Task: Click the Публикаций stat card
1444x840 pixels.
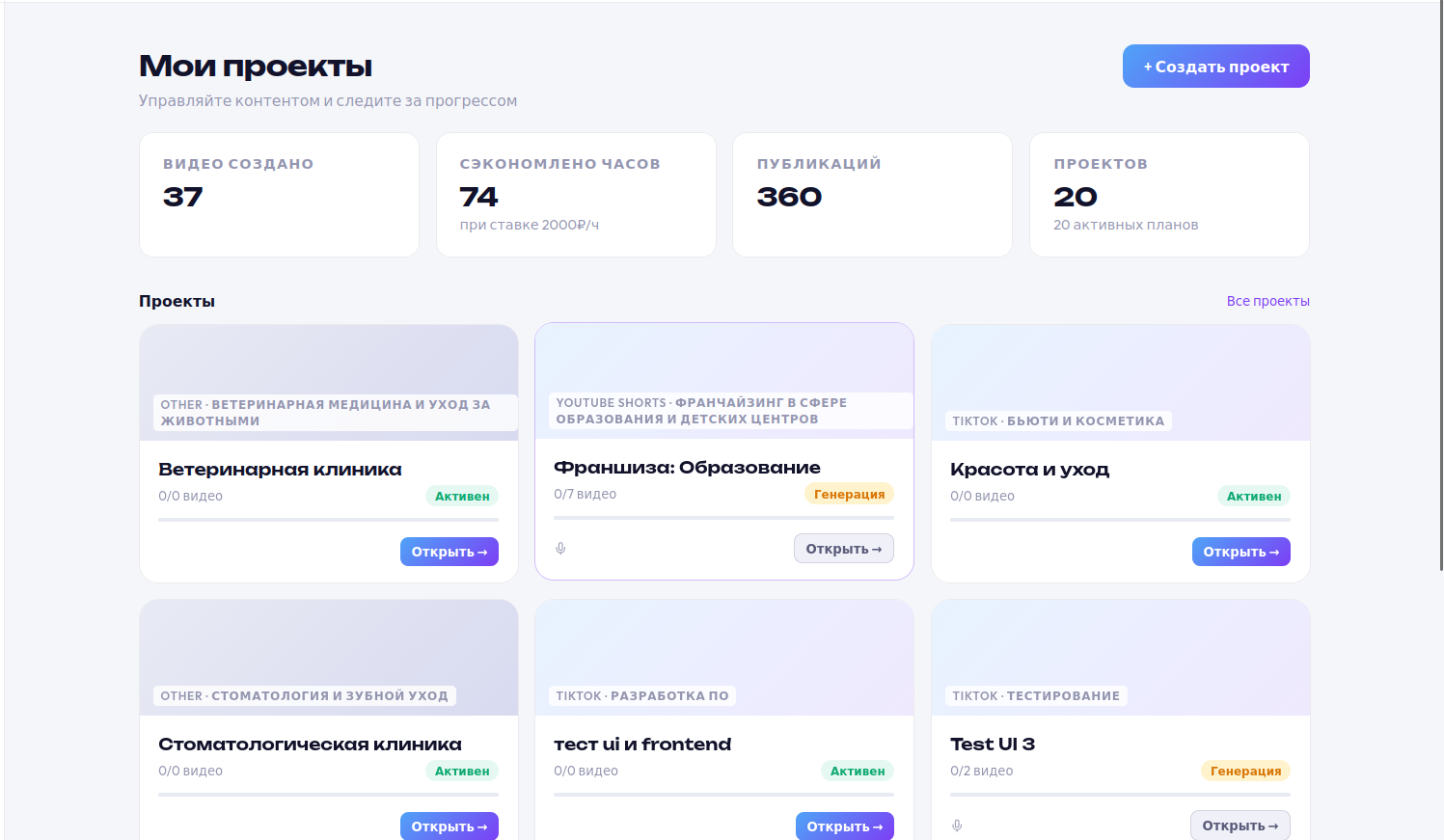Action: point(872,195)
